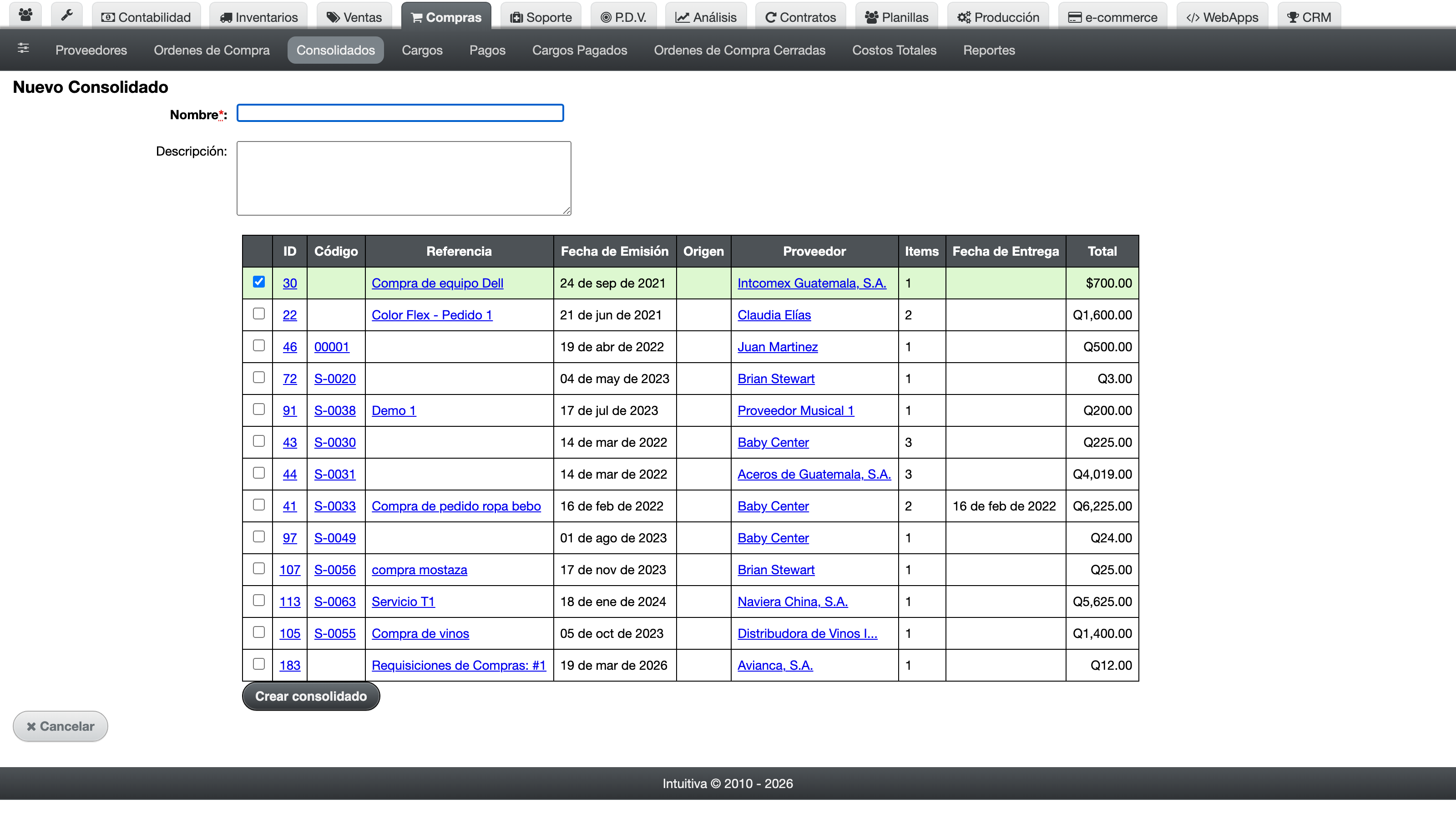This screenshot has width=1456, height=819.
Task: Open code link S-0049
Action: tap(334, 538)
